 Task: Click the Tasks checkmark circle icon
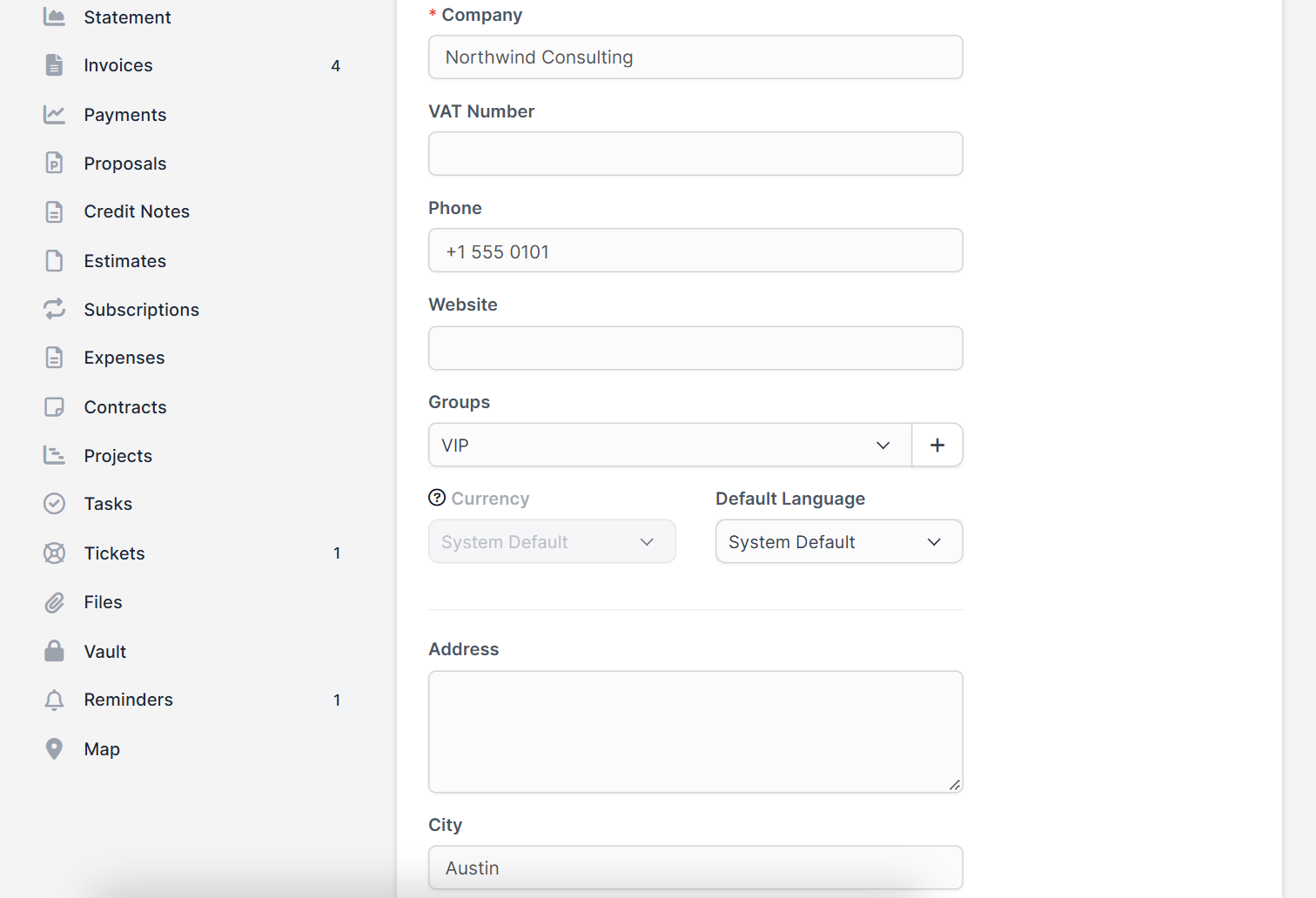(54, 504)
